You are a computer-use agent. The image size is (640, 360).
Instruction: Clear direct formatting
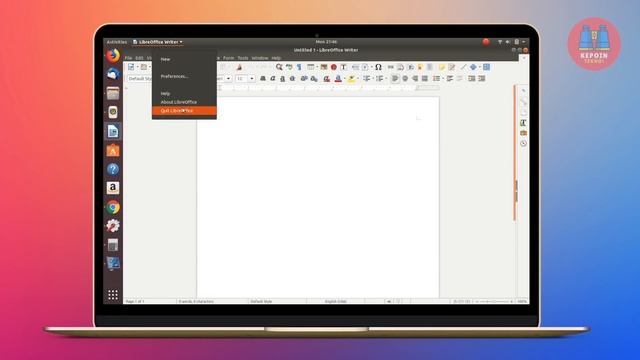(327, 78)
